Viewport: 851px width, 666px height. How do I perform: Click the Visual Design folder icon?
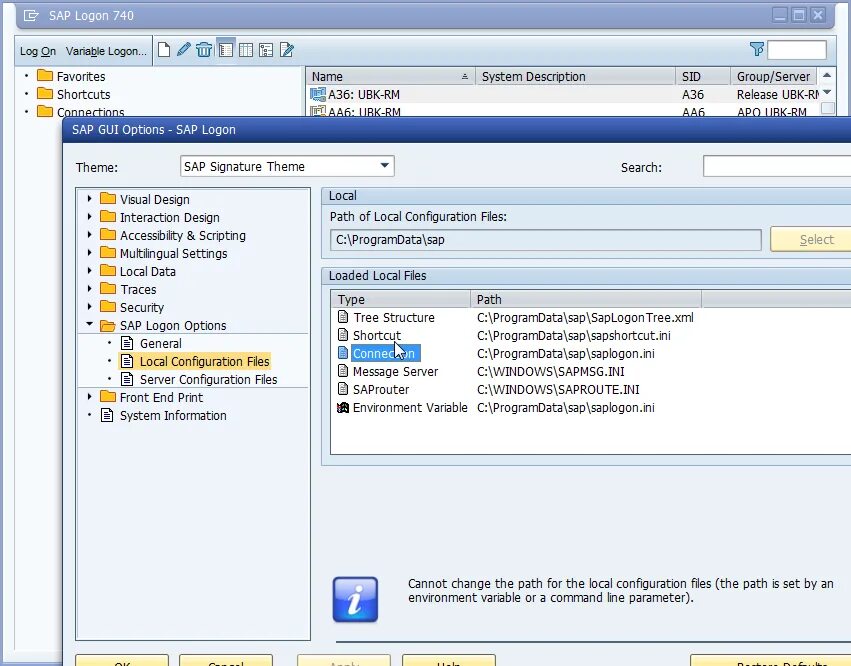(108, 198)
